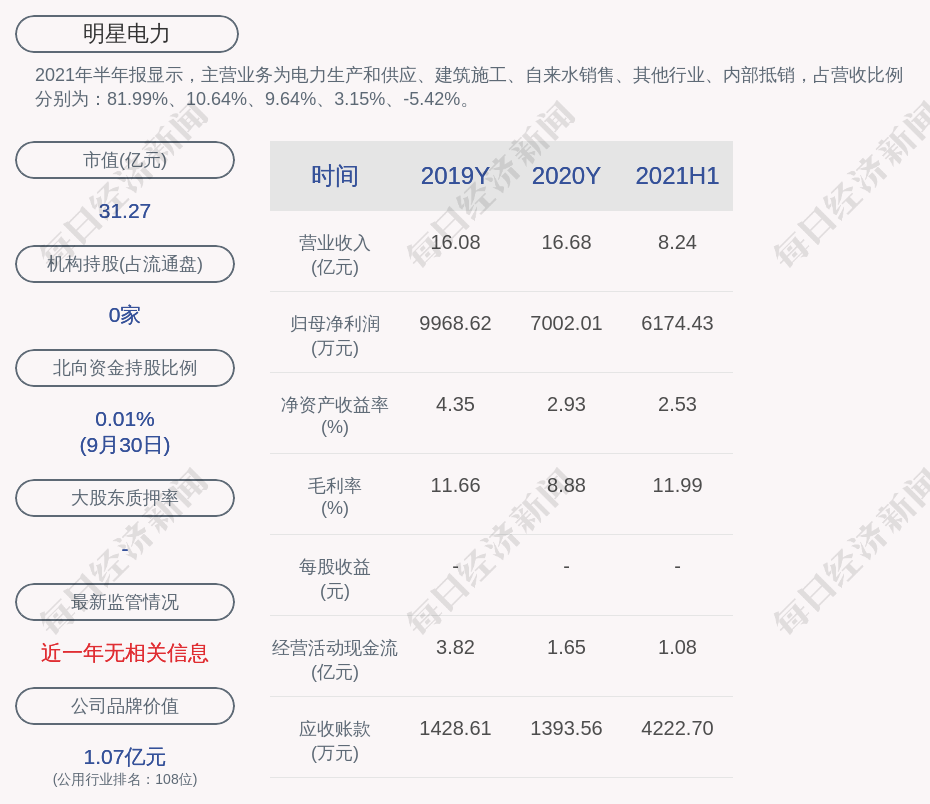Select receivables value 1393.56

pos(566,728)
